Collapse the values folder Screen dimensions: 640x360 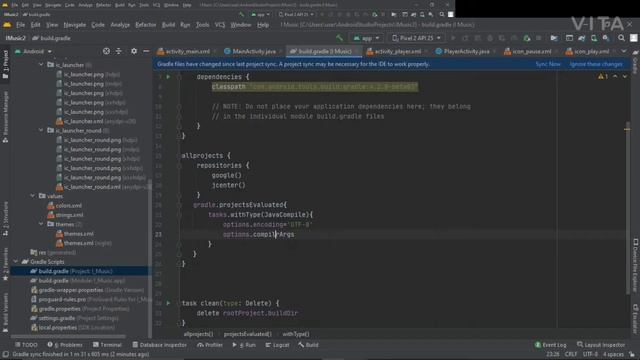tap(33, 196)
